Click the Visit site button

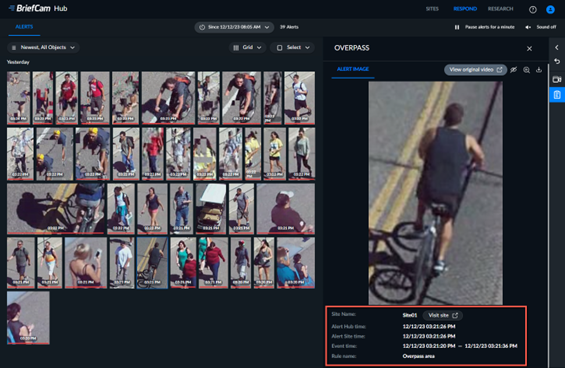coord(442,315)
